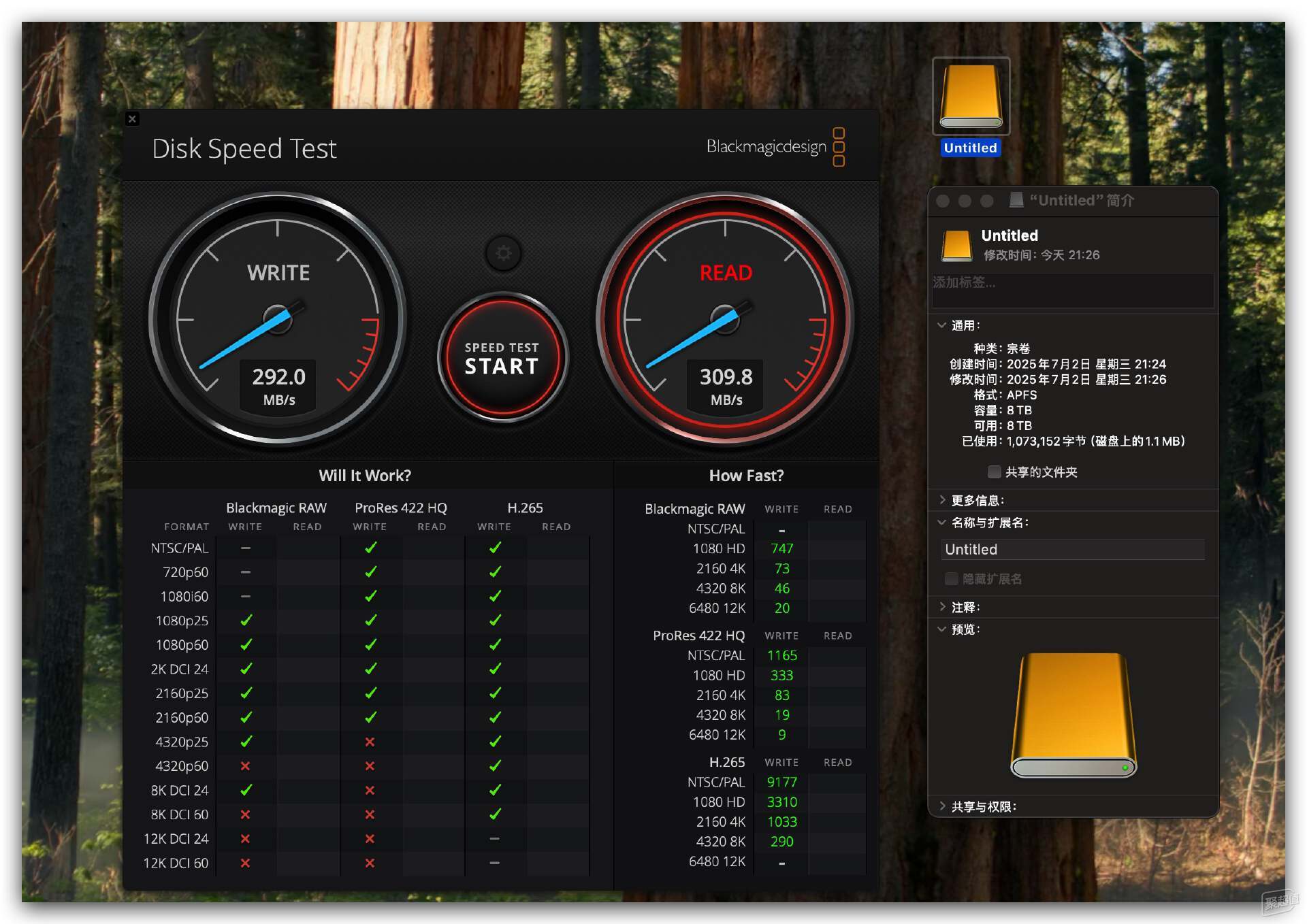Toggle the 隐藏扩展名 checkbox
This screenshot has height=924, width=1307.
coord(952,578)
